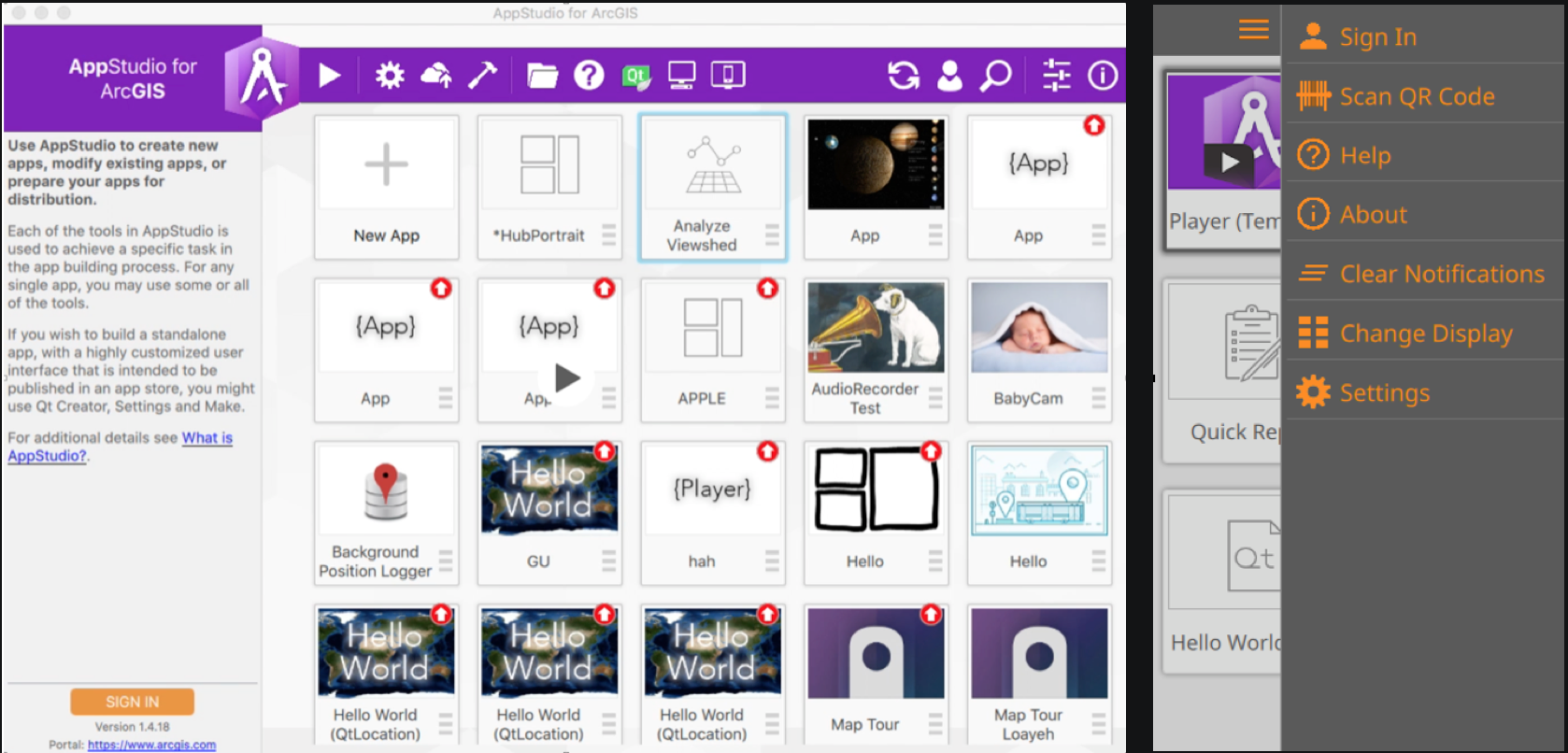The width and height of the screenshot is (1568, 753).
Task: Click the tablet device icon in the toolbar
Action: point(728,75)
